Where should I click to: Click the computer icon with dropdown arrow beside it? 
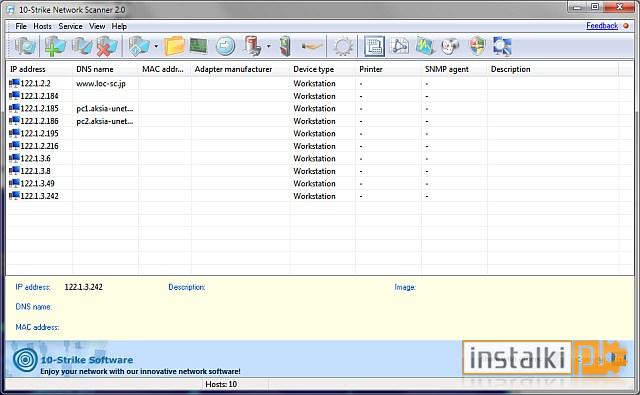139,46
